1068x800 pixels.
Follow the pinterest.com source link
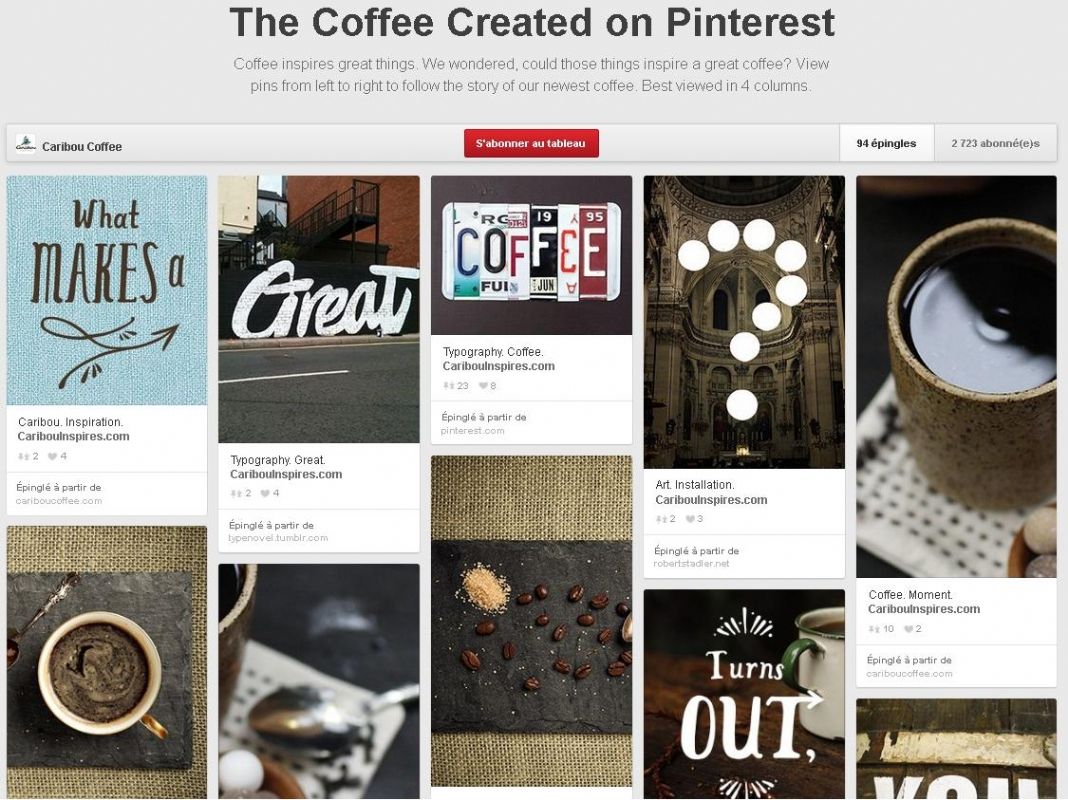click(x=473, y=431)
